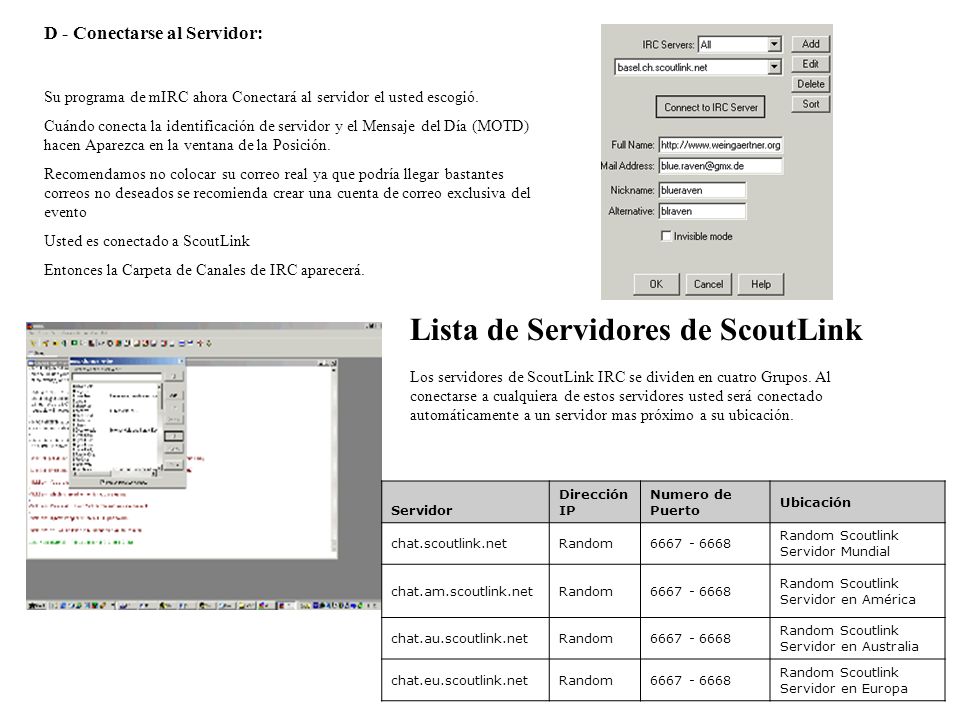Click the 'Dirección IP' column header
Screen dimensions: 960x720
(x=595, y=502)
